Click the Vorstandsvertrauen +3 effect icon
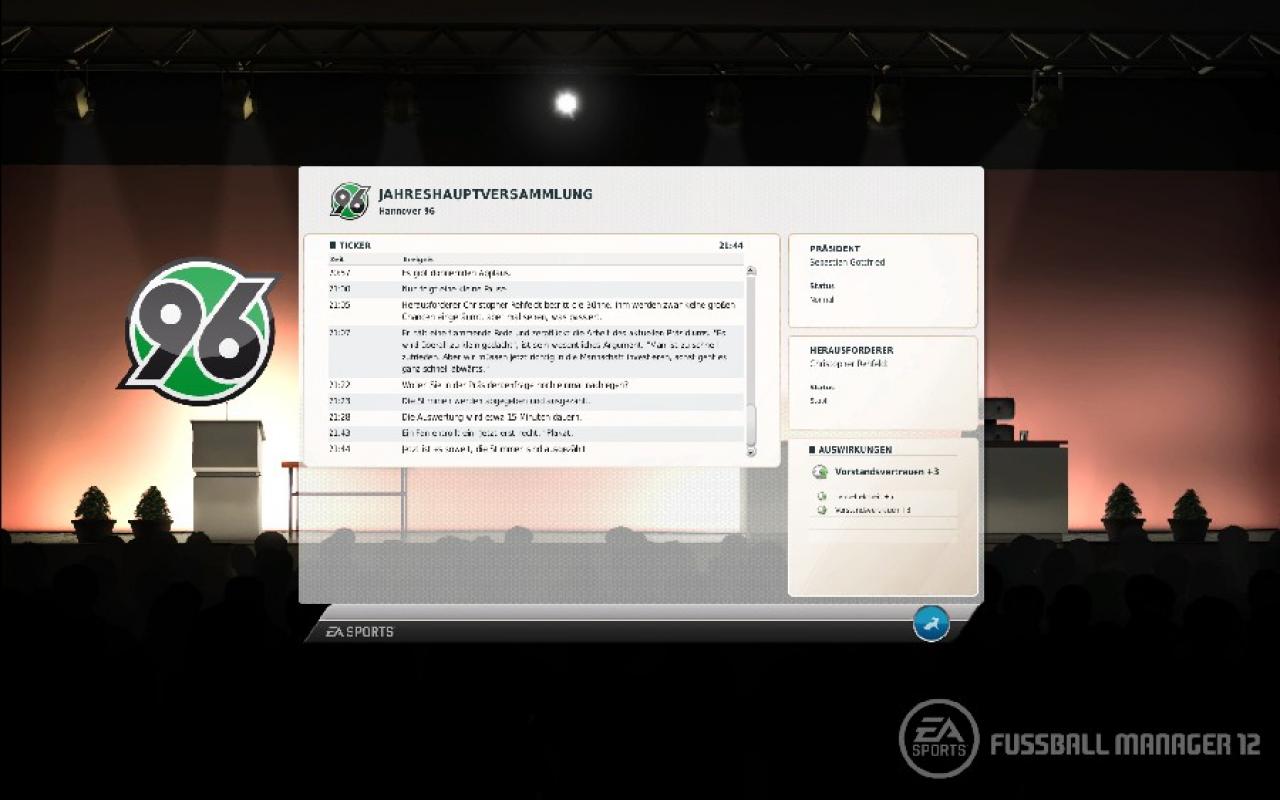This screenshot has height=800, width=1280. click(820, 472)
